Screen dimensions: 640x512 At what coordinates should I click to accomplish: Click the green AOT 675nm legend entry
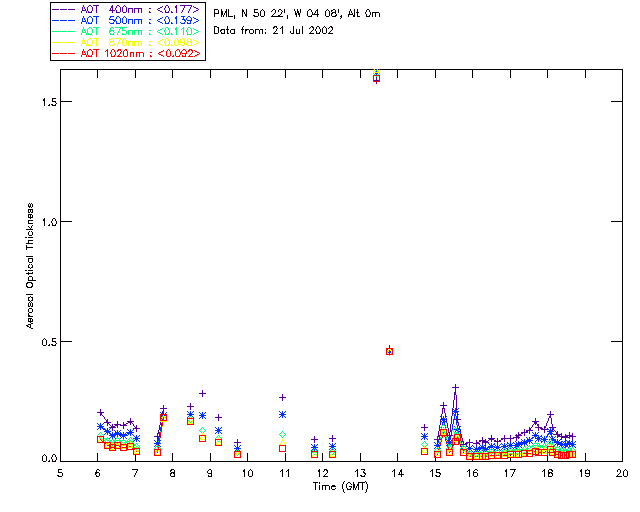pos(128,31)
